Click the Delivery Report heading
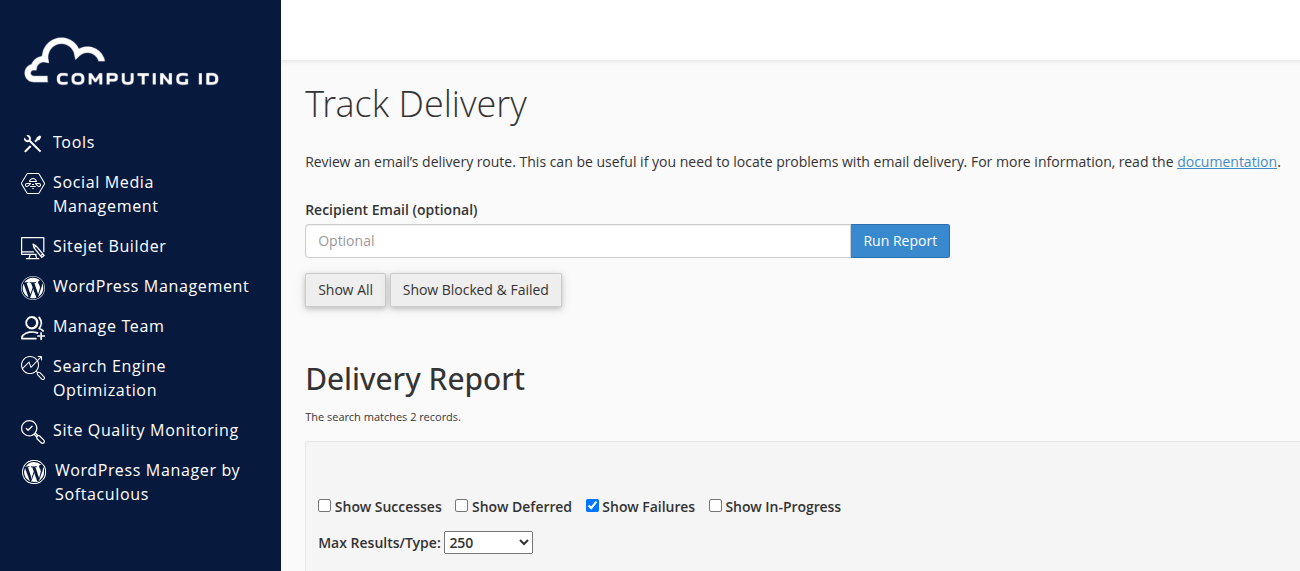This screenshot has width=1300, height=571. 415,380
